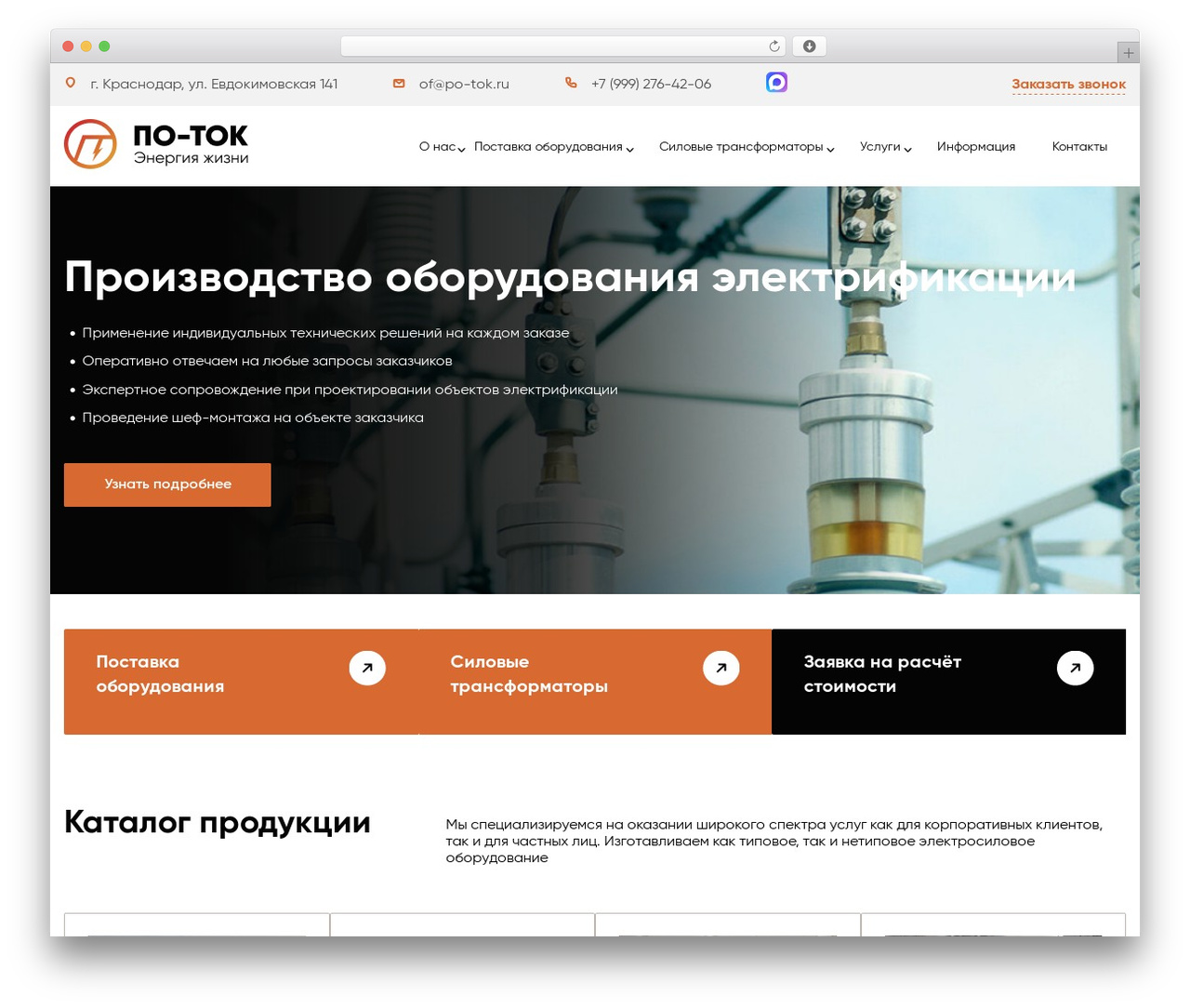
Task: Go to the Контакты page
Action: coord(1079,147)
